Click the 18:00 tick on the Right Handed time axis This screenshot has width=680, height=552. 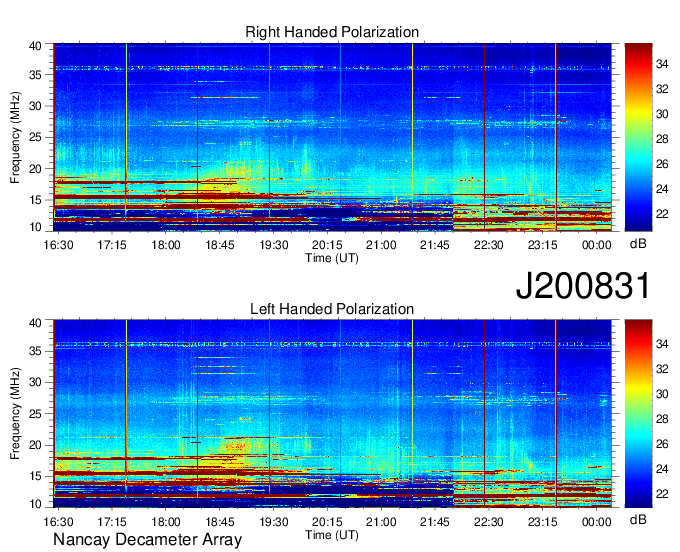(166, 245)
